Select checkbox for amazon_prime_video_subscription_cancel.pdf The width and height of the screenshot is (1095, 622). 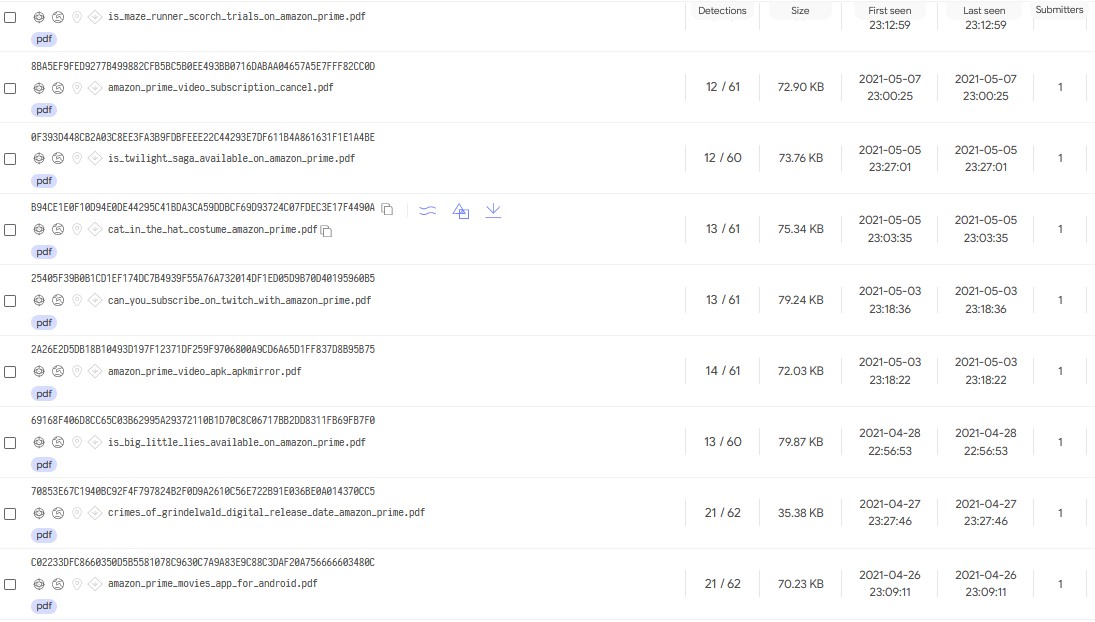click(x=10, y=88)
